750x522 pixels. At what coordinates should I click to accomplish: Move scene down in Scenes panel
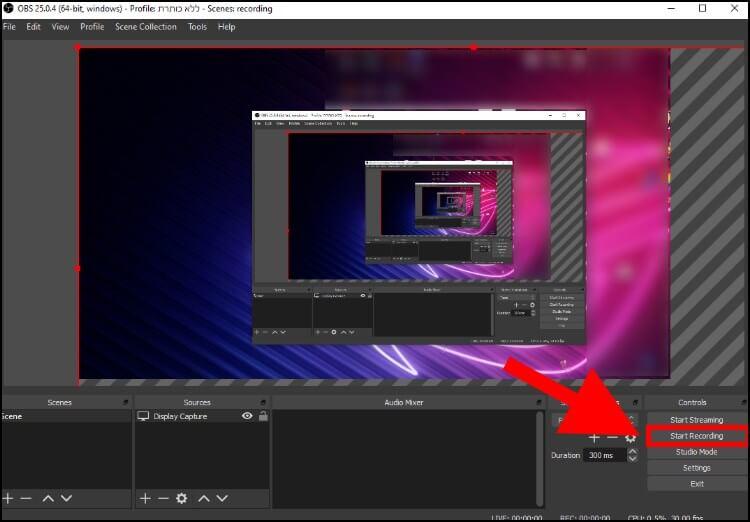point(66,499)
